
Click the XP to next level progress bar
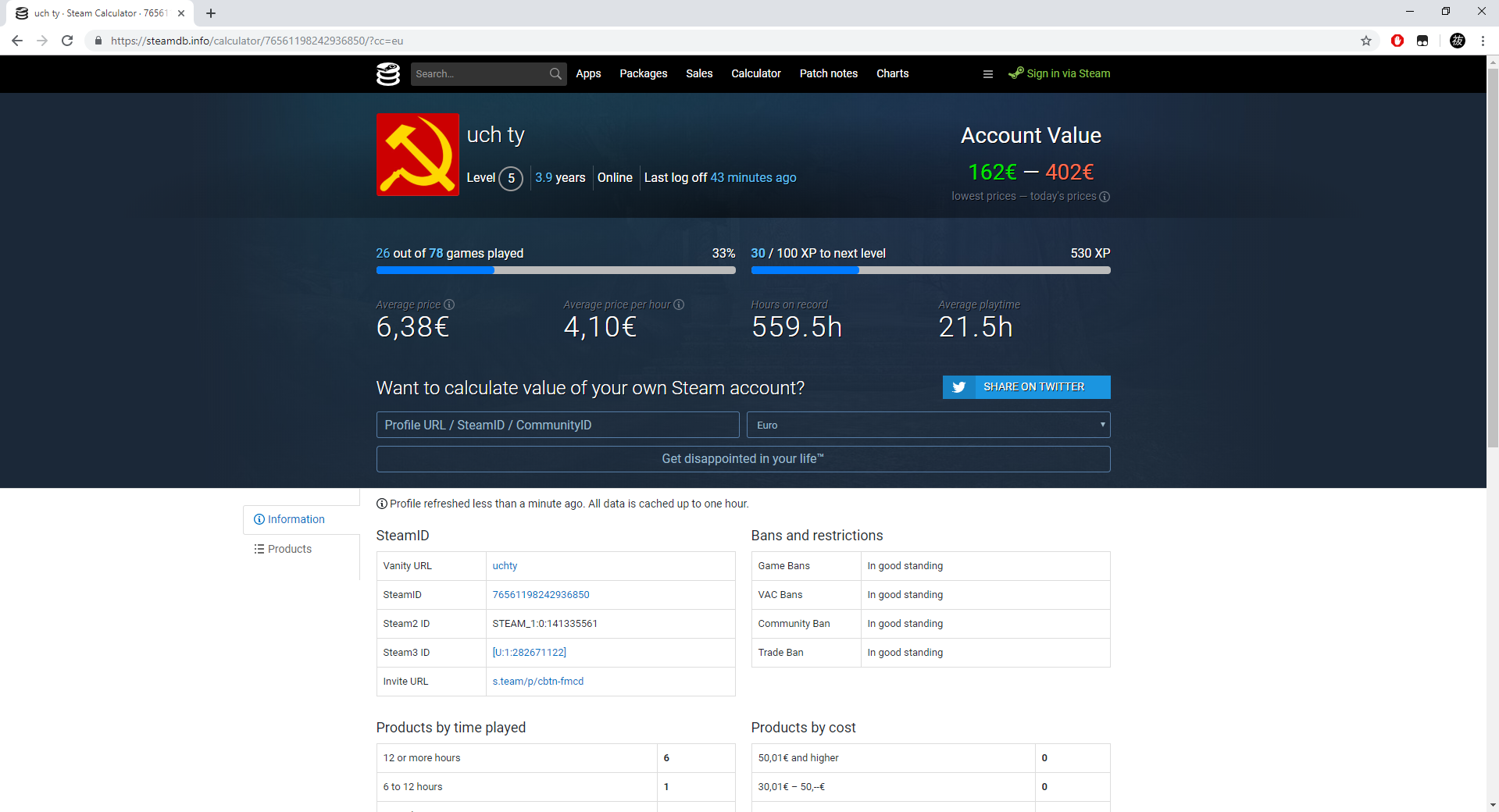tap(930, 270)
